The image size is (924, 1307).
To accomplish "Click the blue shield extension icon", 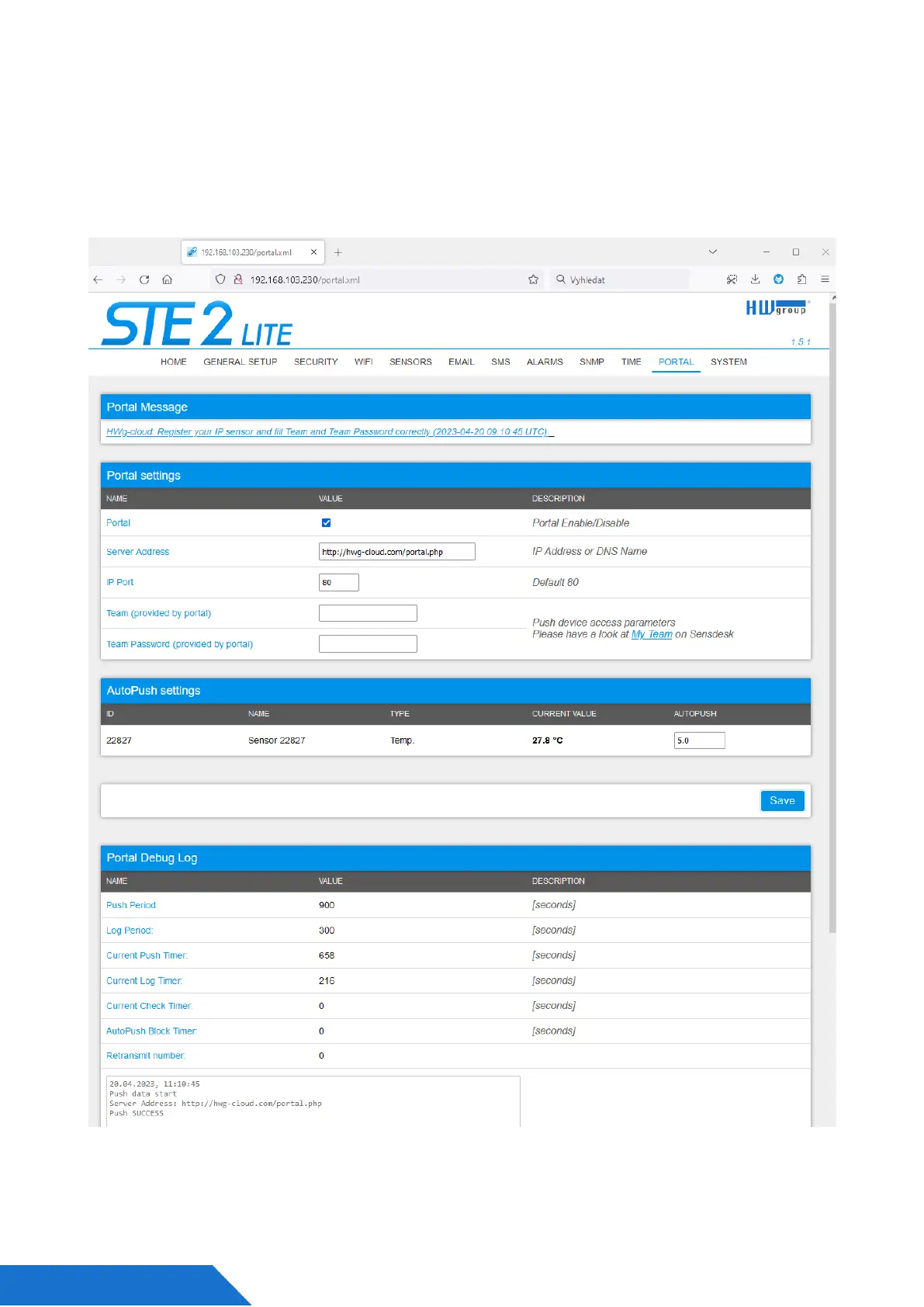I will [x=778, y=279].
